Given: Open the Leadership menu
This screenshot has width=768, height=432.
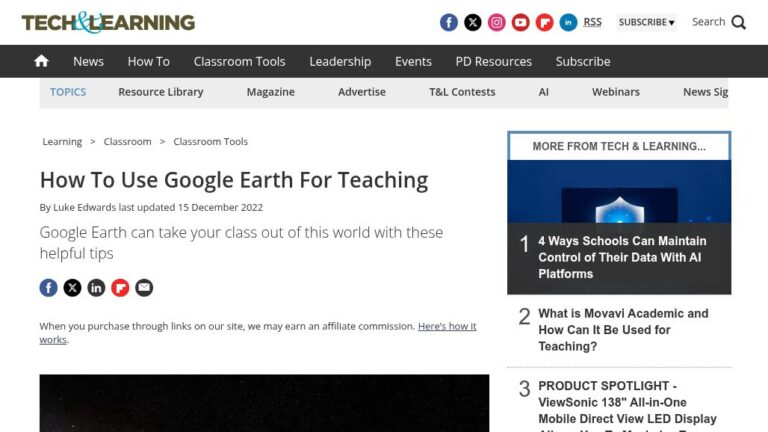Looking at the screenshot, I should click(340, 61).
